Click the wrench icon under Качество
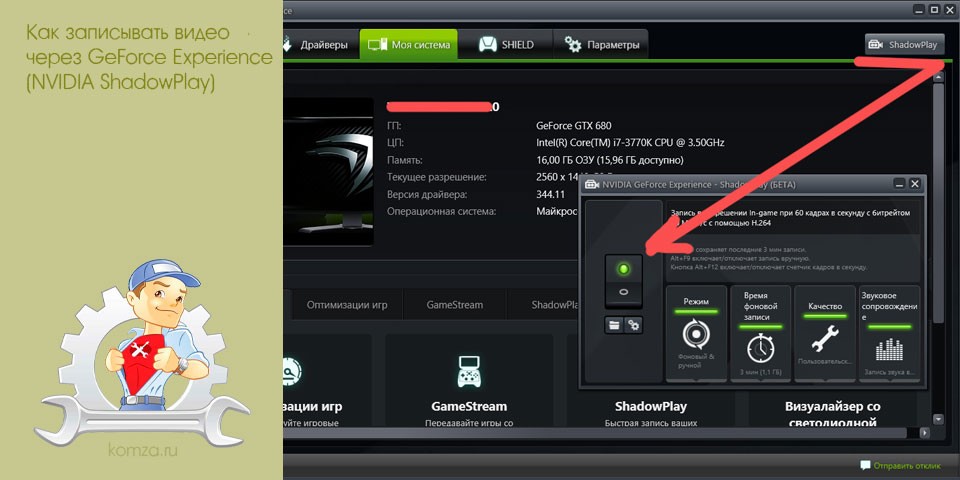 point(825,337)
